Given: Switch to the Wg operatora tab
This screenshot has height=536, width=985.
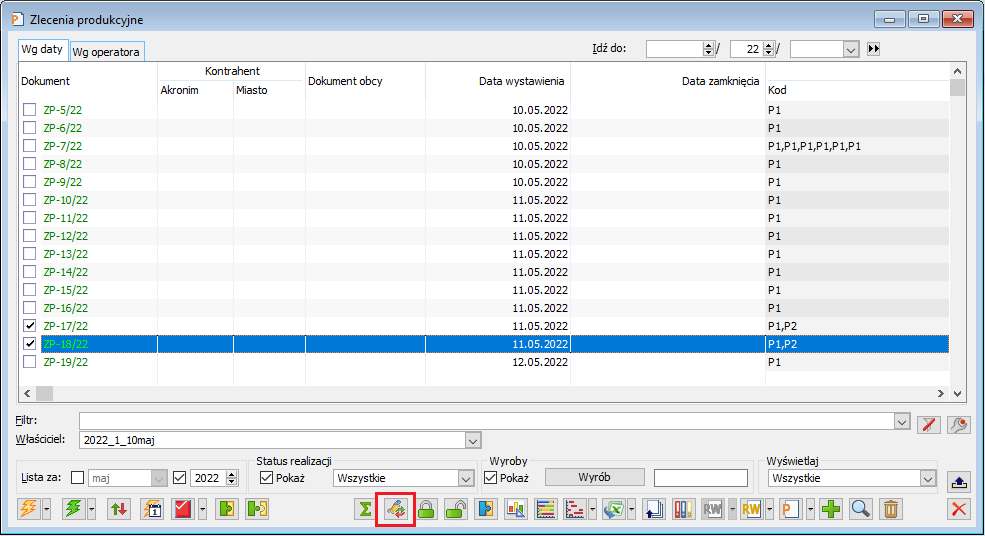Looking at the screenshot, I should click(x=106, y=52).
